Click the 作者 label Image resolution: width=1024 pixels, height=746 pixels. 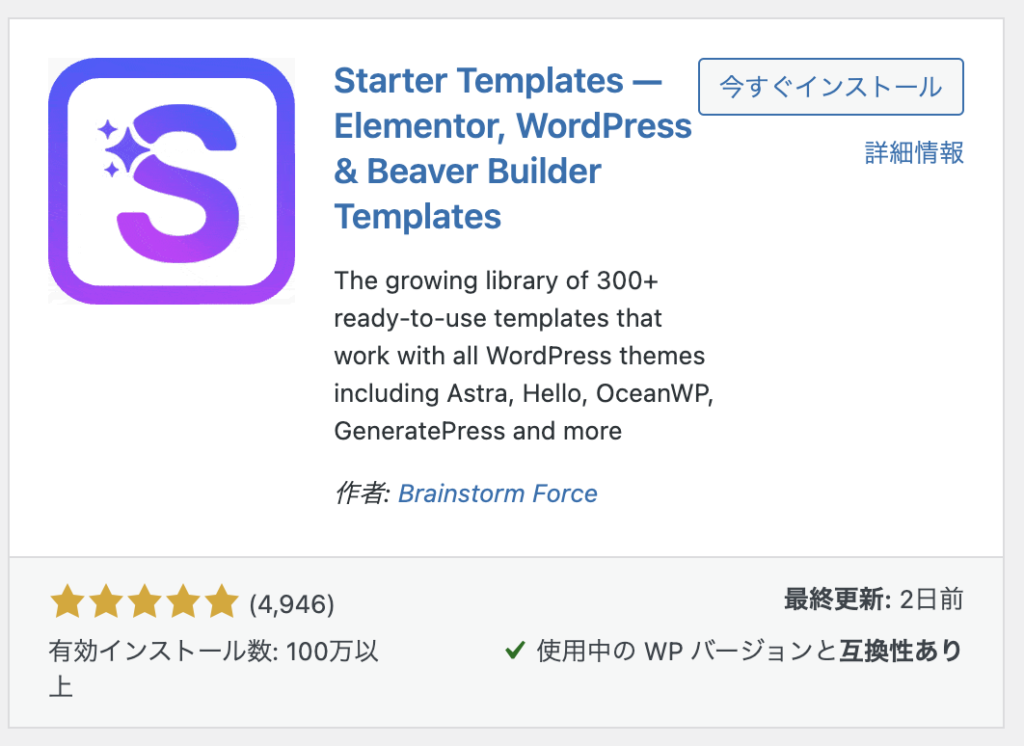[x=360, y=494]
